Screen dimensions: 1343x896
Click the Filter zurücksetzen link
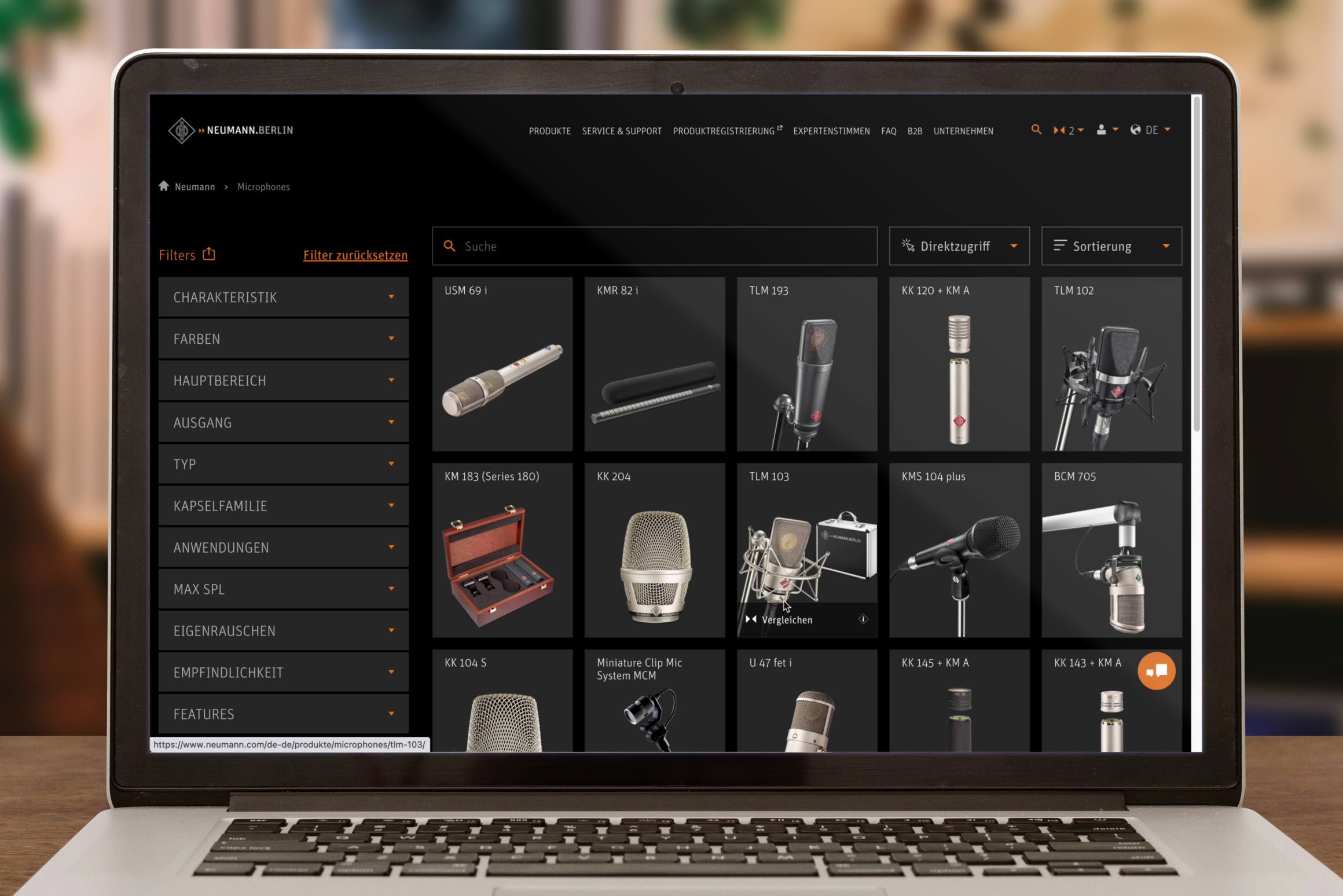coord(355,255)
